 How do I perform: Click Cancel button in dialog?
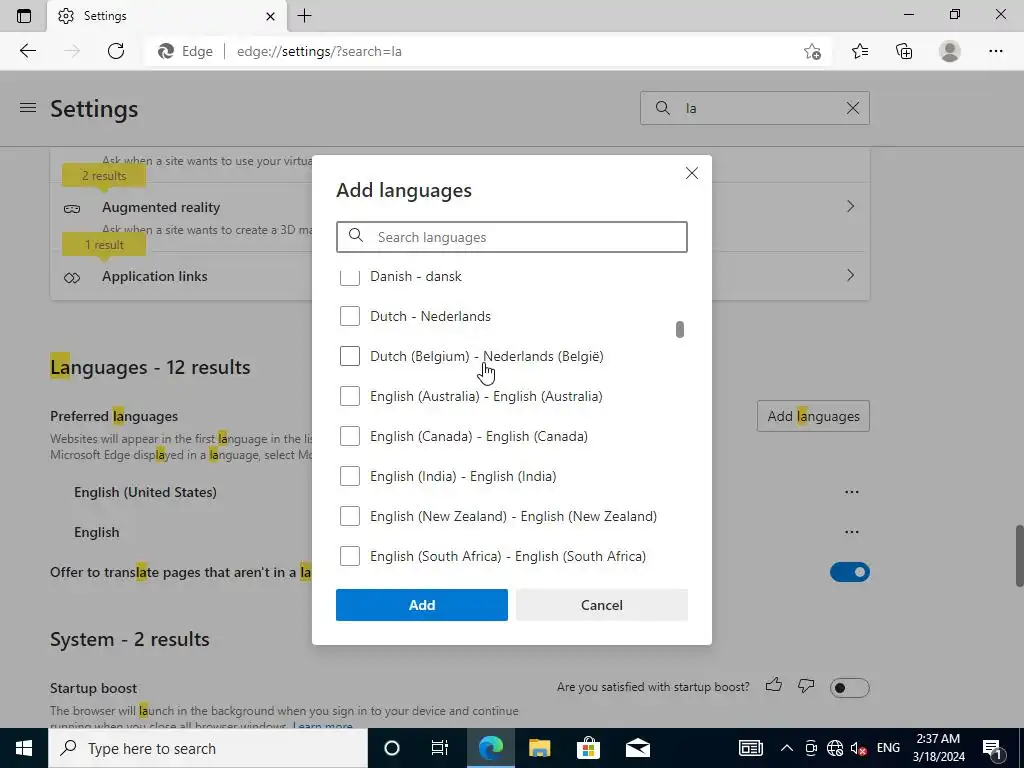(x=601, y=605)
